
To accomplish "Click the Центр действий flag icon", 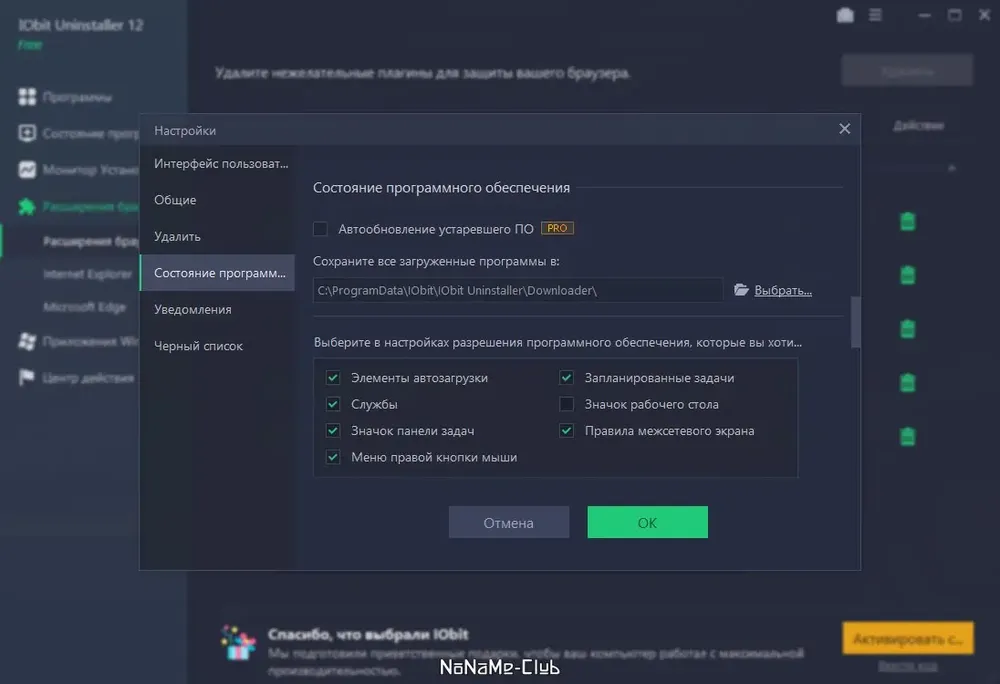I will point(26,377).
